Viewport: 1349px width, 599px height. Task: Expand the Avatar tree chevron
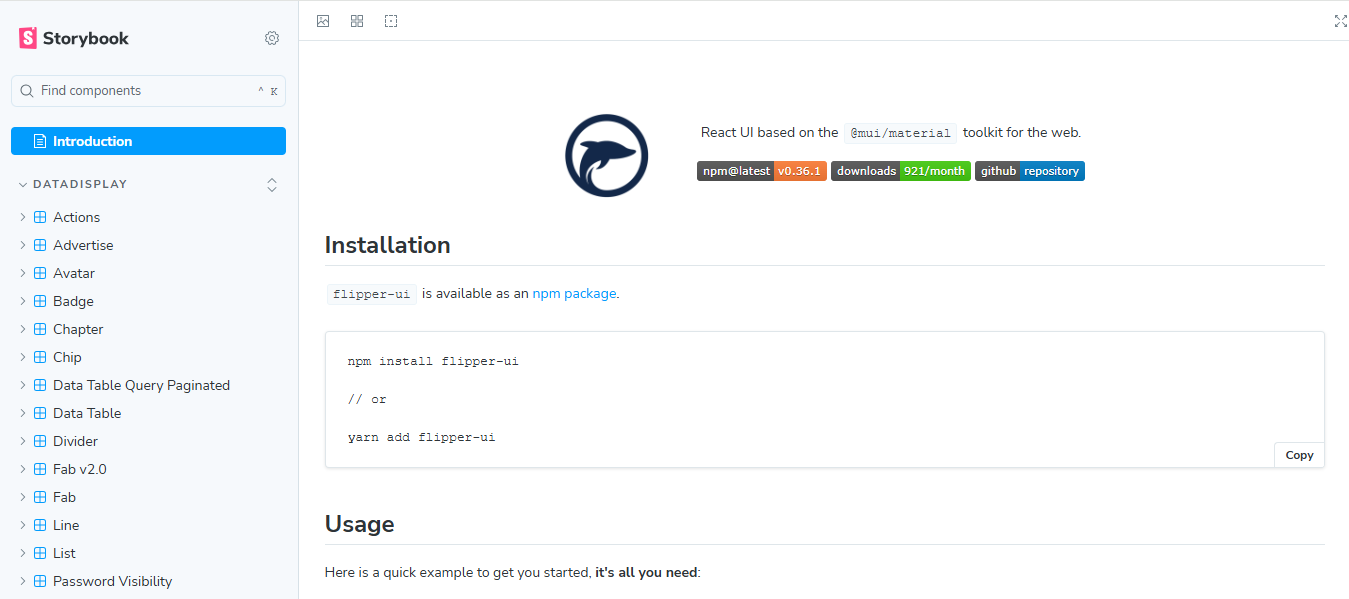22,273
